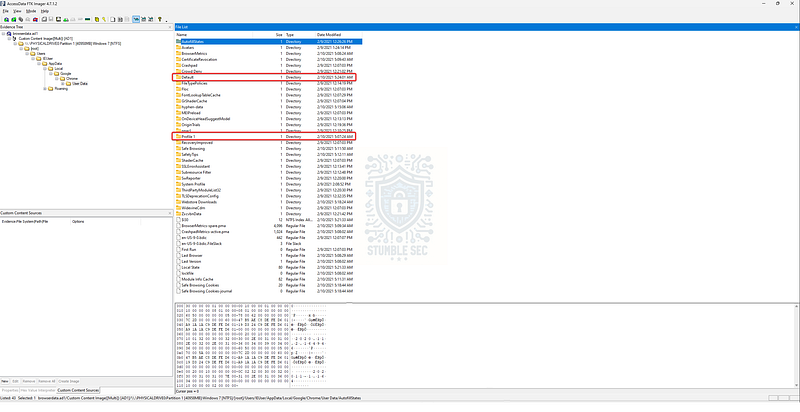800x412 pixels.
Task: Click the Capture Memory toolbar icon
Action: [87, 19]
